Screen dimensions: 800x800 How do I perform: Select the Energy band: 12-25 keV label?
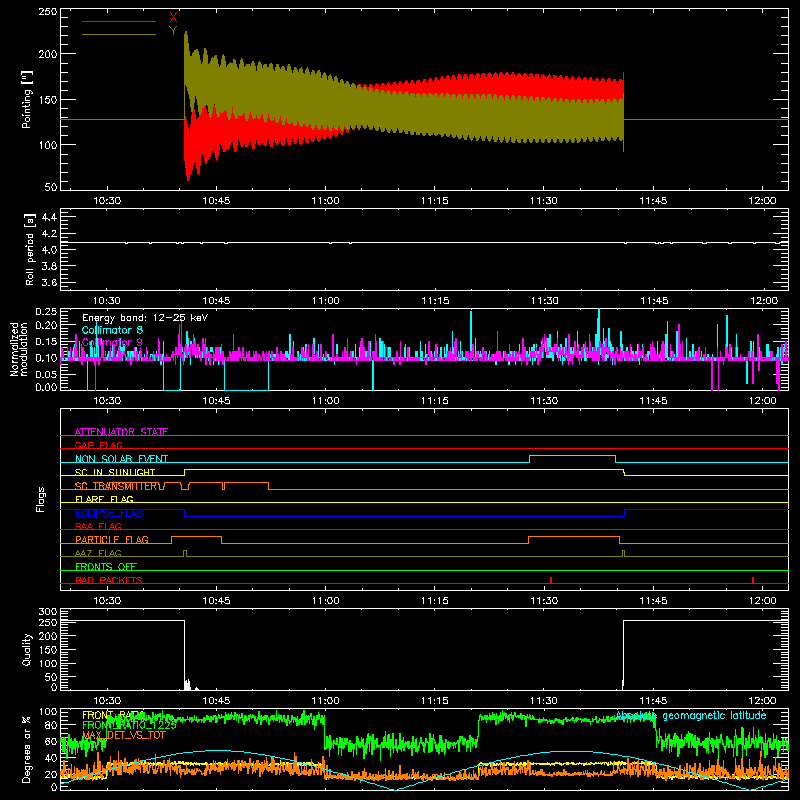145,318
